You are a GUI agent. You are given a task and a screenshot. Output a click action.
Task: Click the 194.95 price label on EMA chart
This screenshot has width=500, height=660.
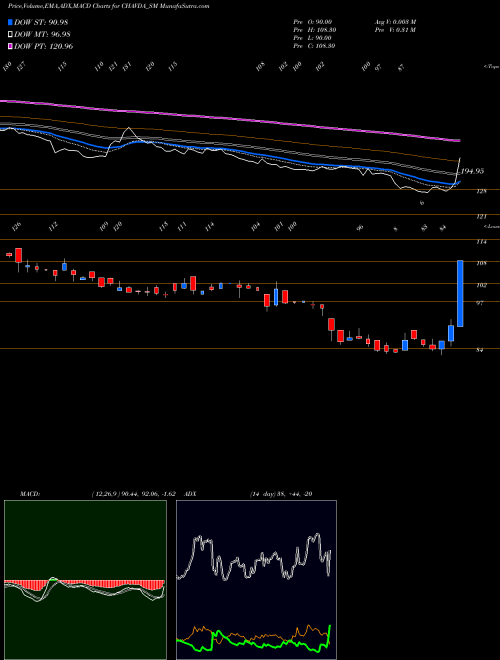click(x=471, y=171)
